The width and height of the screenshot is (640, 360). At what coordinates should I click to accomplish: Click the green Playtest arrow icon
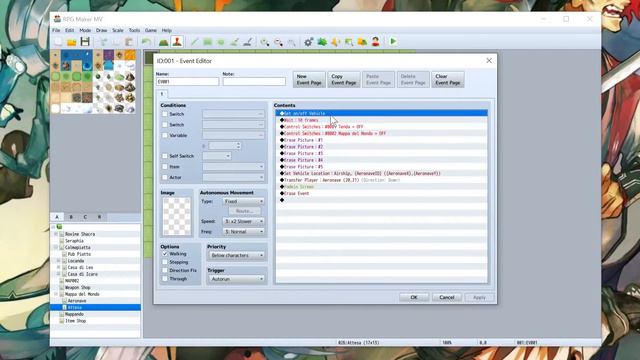pos(393,42)
